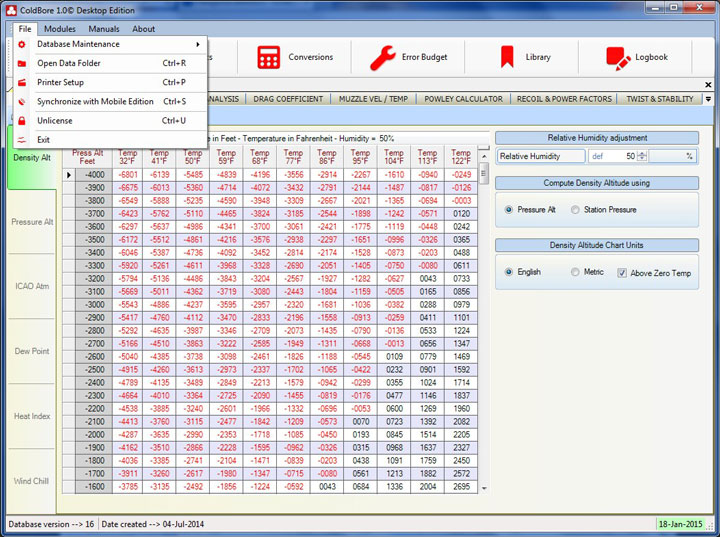Choose Exit from the File menu
720x537 pixels.
111,140
